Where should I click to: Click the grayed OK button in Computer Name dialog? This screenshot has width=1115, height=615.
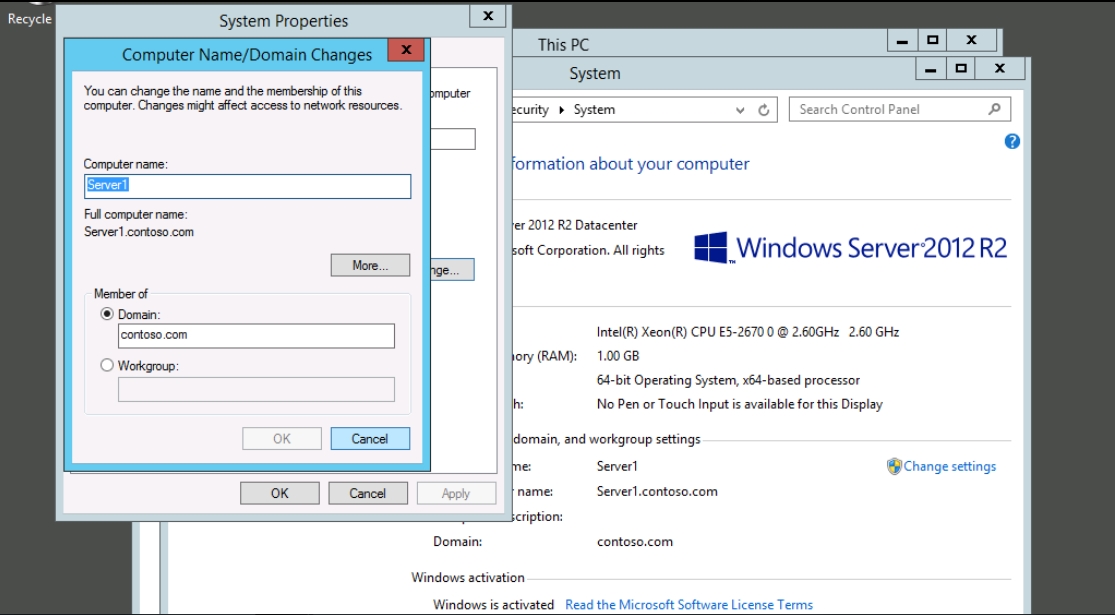coord(282,439)
